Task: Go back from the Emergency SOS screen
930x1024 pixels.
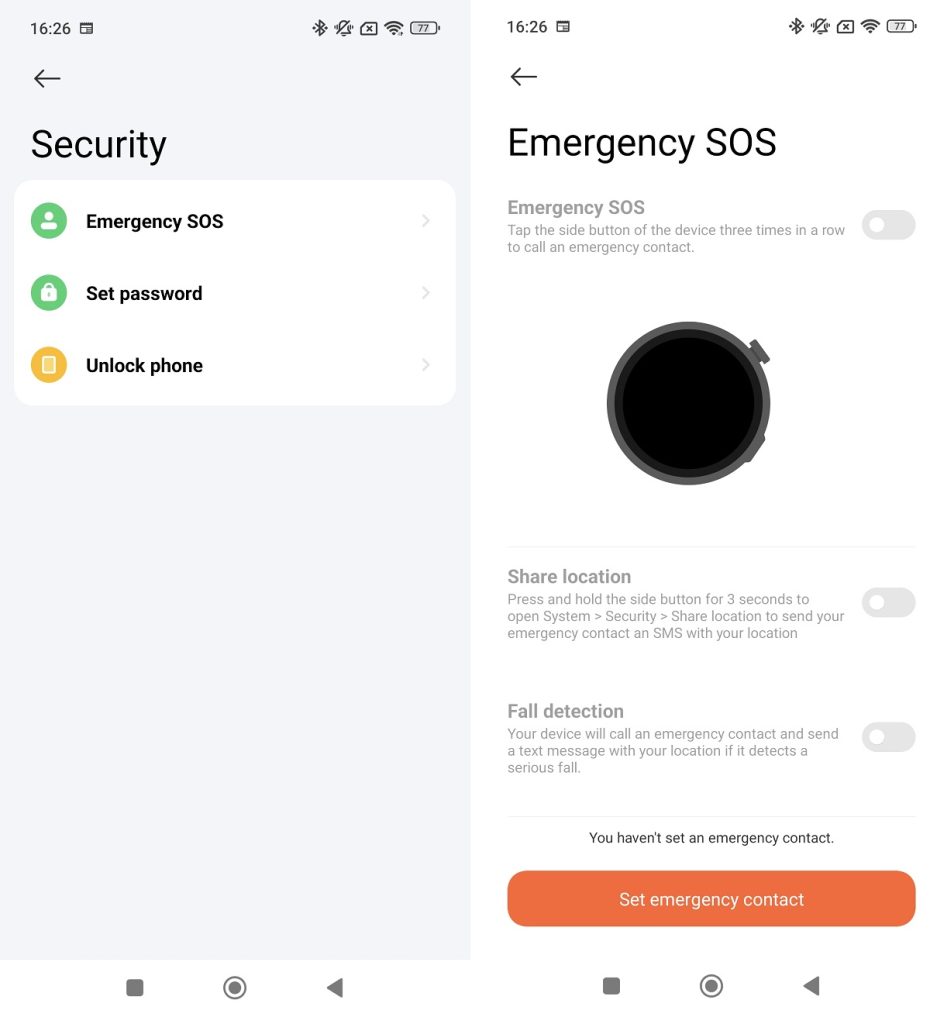Action: click(x=523, y=77)
